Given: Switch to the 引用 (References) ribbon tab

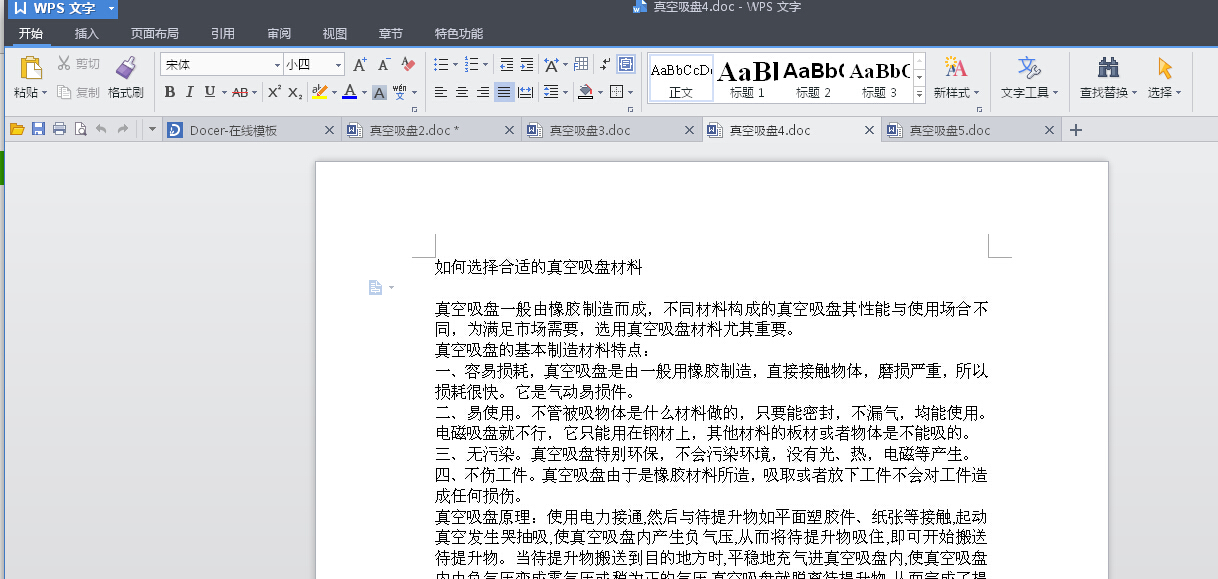Looking at the screenshot, I should (223, 33).
